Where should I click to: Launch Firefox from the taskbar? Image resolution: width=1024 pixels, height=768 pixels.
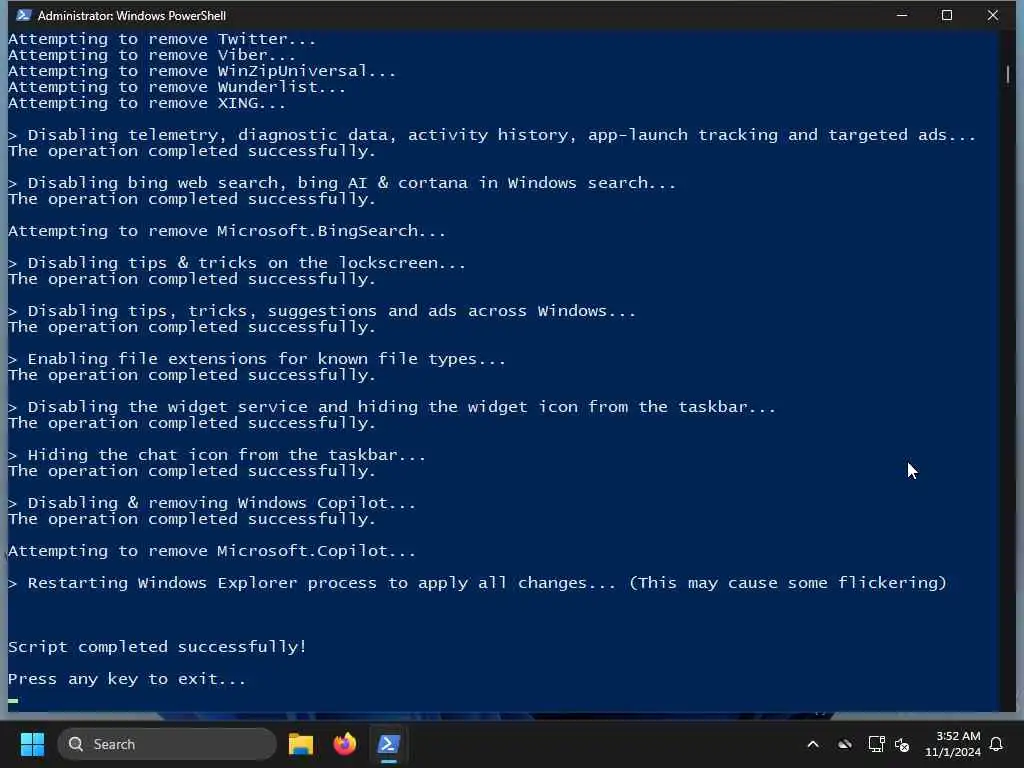345,744
